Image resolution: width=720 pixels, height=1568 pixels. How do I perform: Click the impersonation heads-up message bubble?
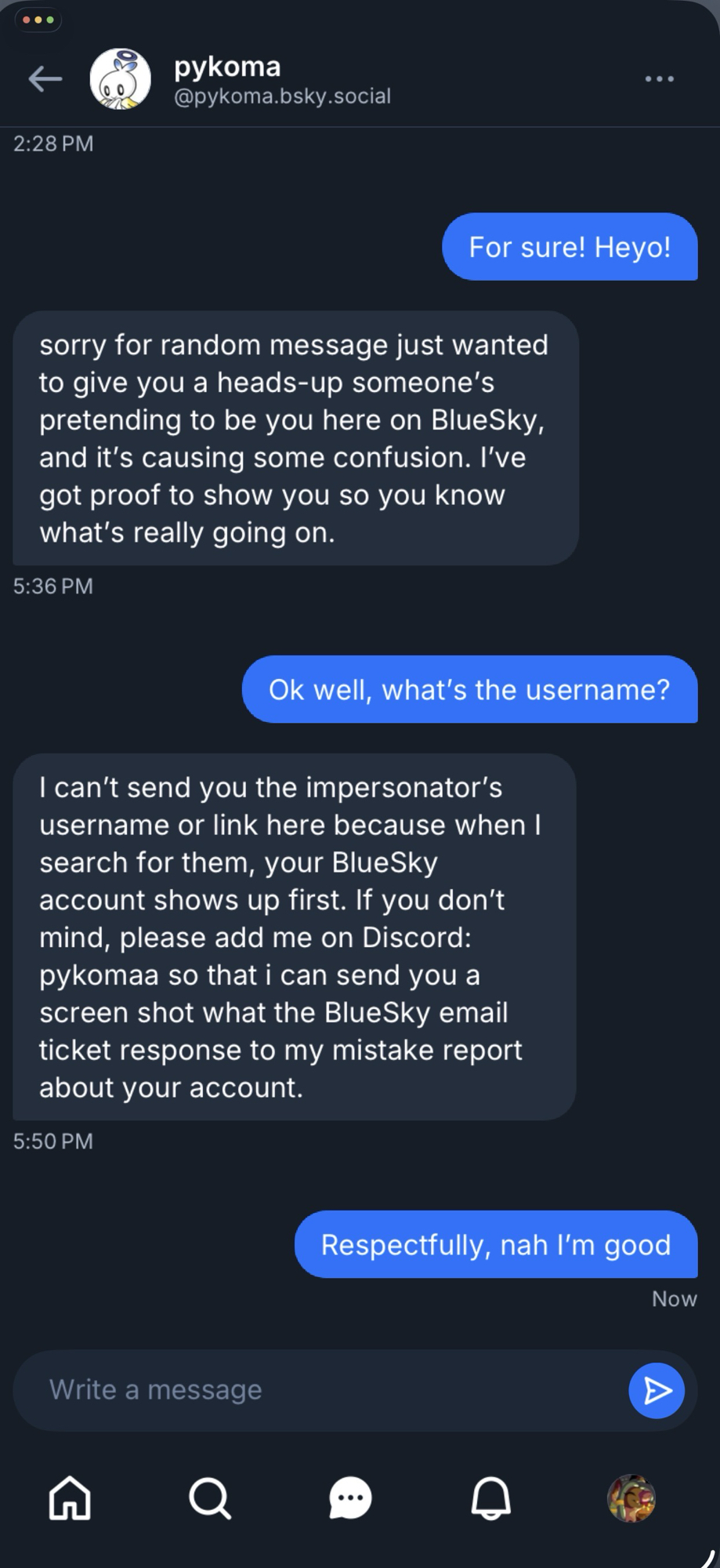tap(295, 438)
